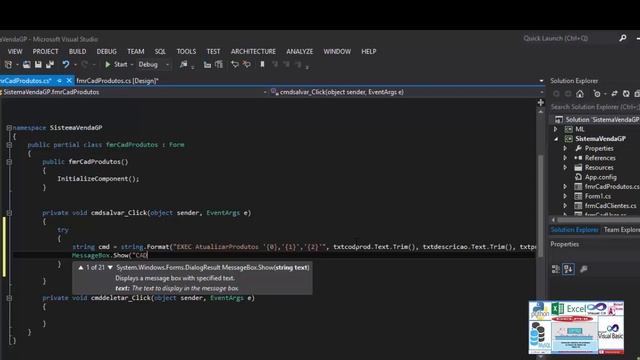640x360 pixels.
Task: Collapse the cmddeletar_Click method block
Action: point(9,298)
